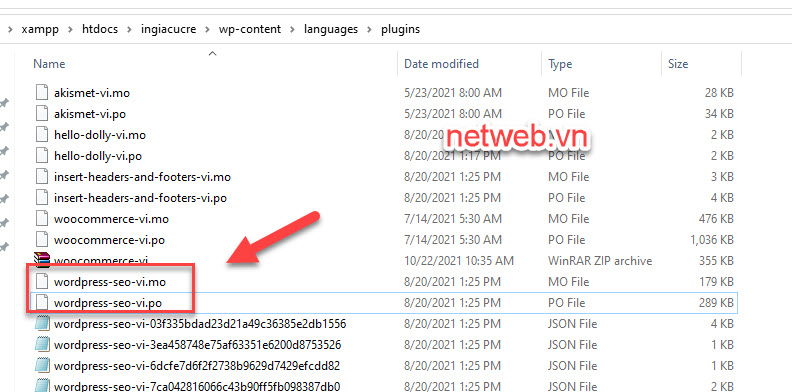Viewport: 792px width, 392px height.
Task: Click the 28 KB size cell
Action: point(720,93)
